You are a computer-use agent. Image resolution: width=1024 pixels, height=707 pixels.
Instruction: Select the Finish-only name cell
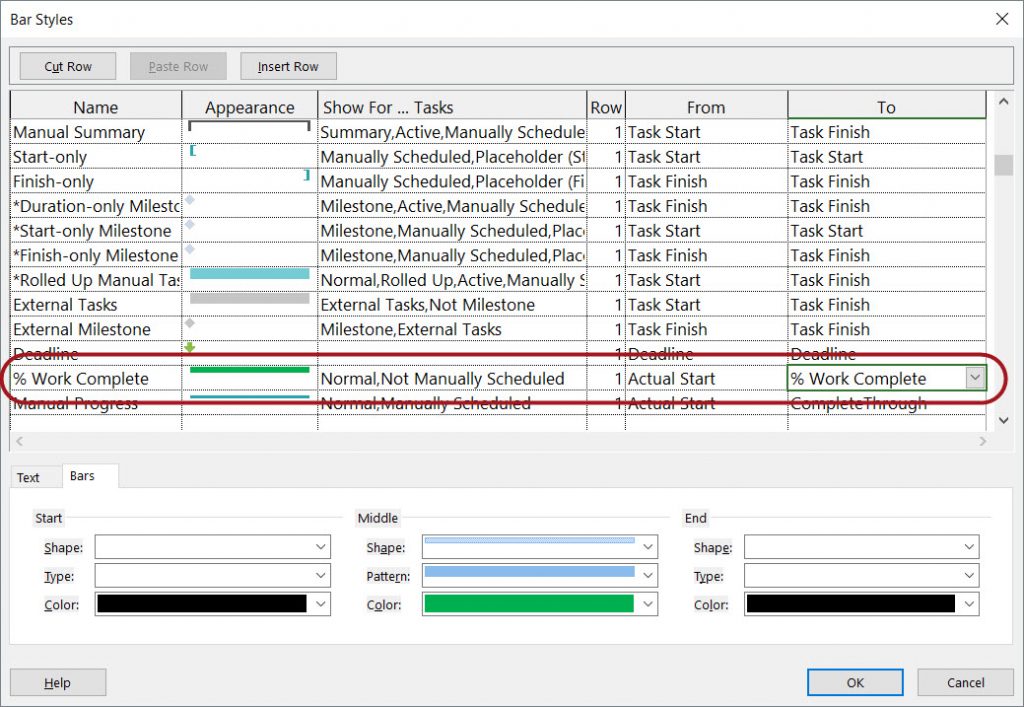coord(96,181)
